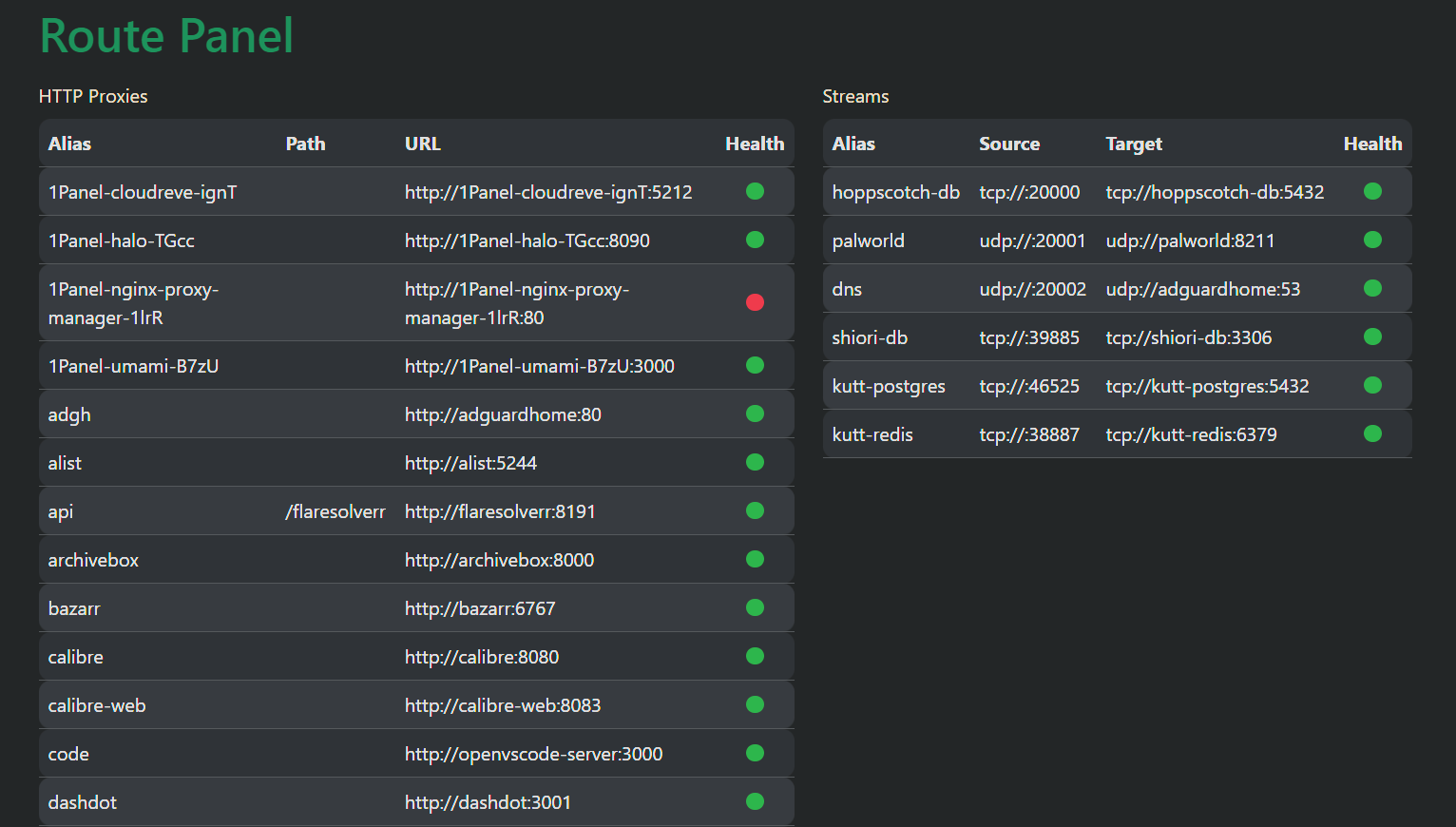Click the Source column header in Streams table
The image size is (1456, 827).
(x=1009, y=144)
